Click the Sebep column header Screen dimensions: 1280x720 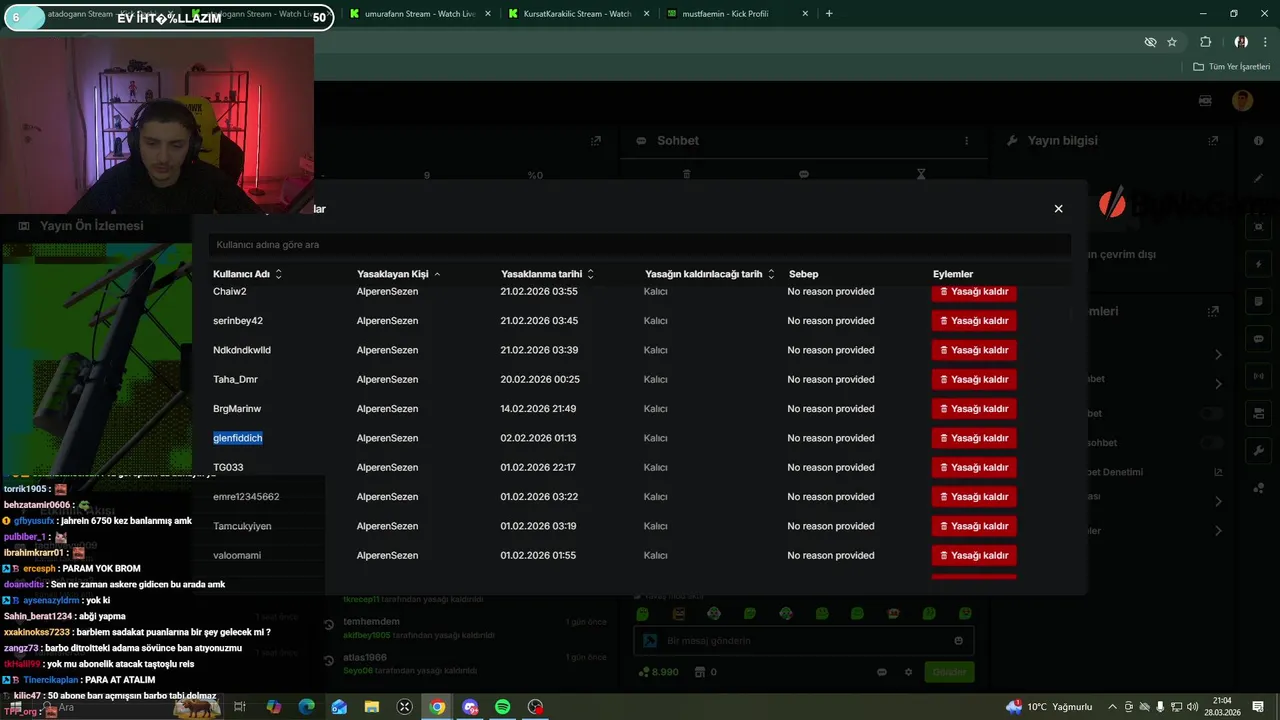[x=803, y=274]
